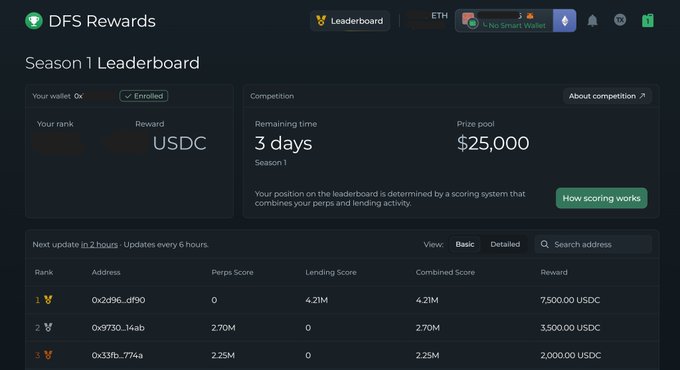
Task: Focus the Search address field
Action: tap(593, 244)
